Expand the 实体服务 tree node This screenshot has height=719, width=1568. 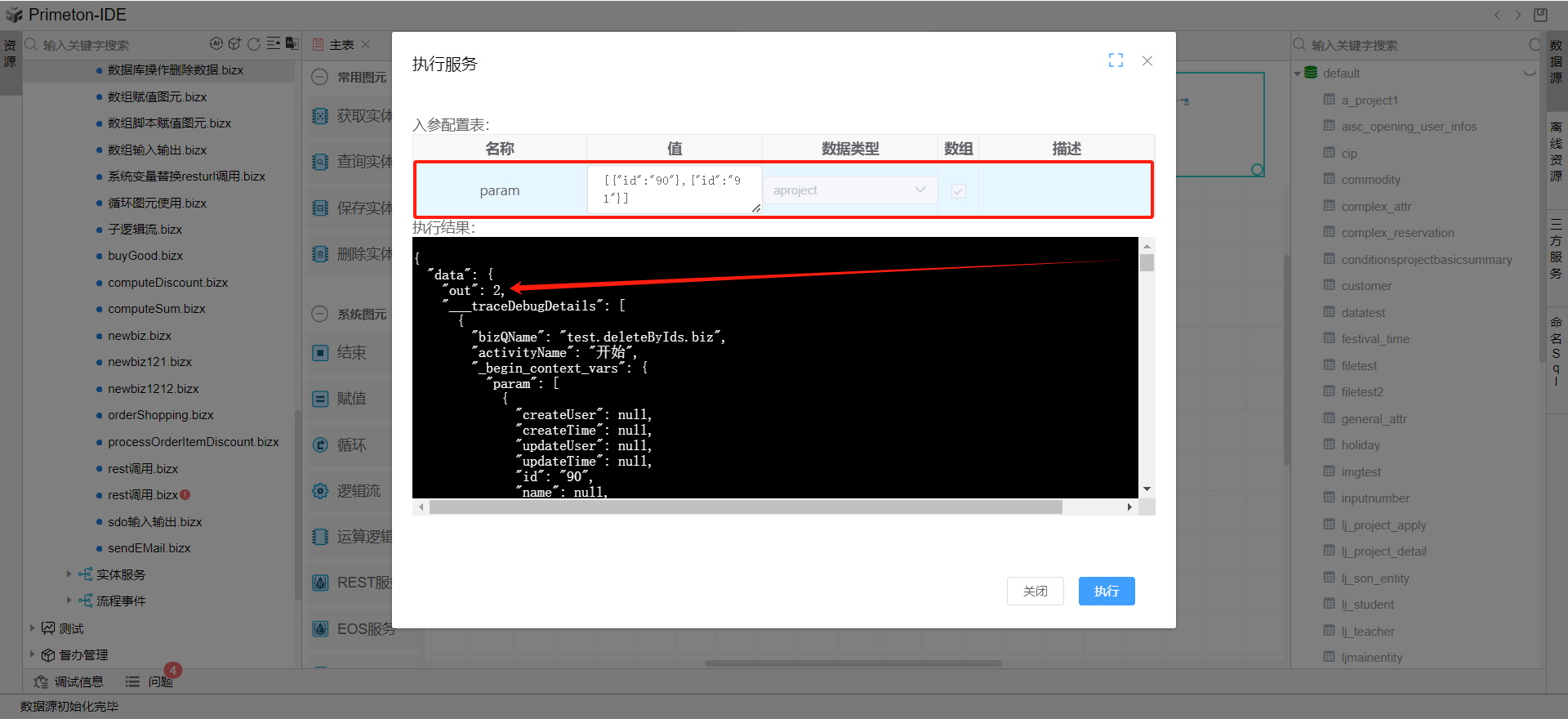coord(69,574)
